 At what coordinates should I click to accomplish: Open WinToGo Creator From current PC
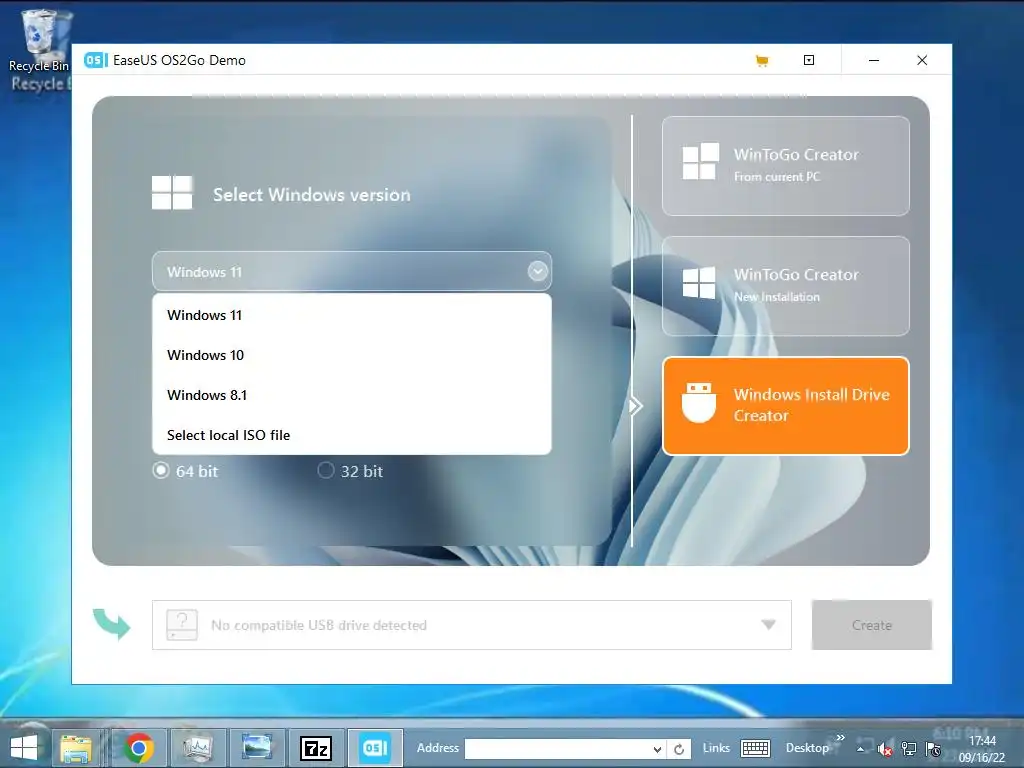(x=786, y=166)
